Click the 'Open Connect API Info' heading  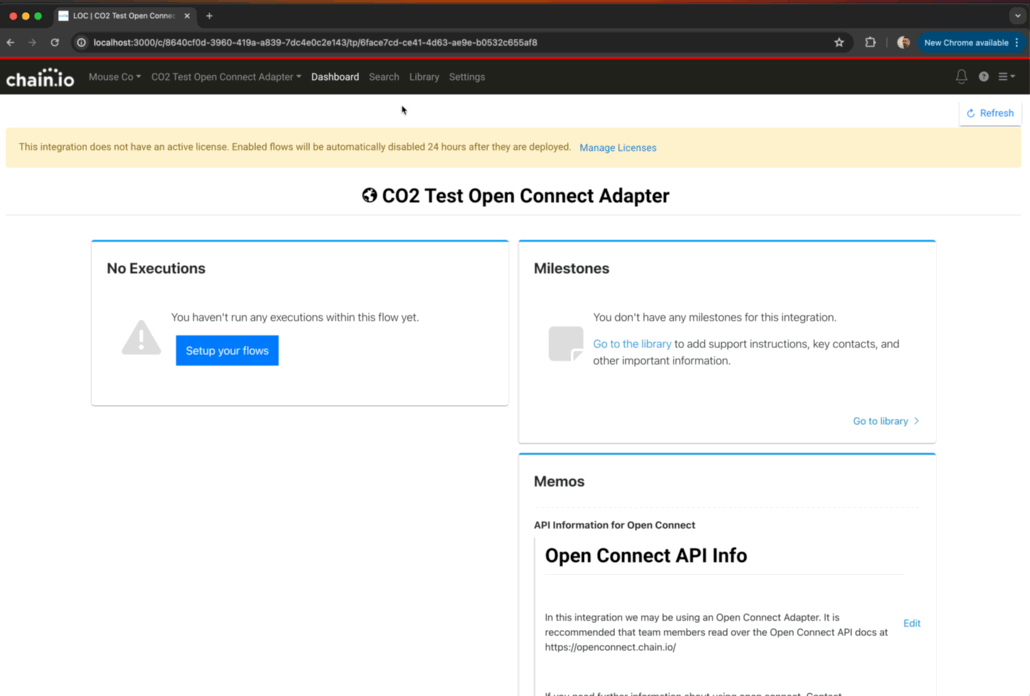pyautogui.click(x=646, y=555)
